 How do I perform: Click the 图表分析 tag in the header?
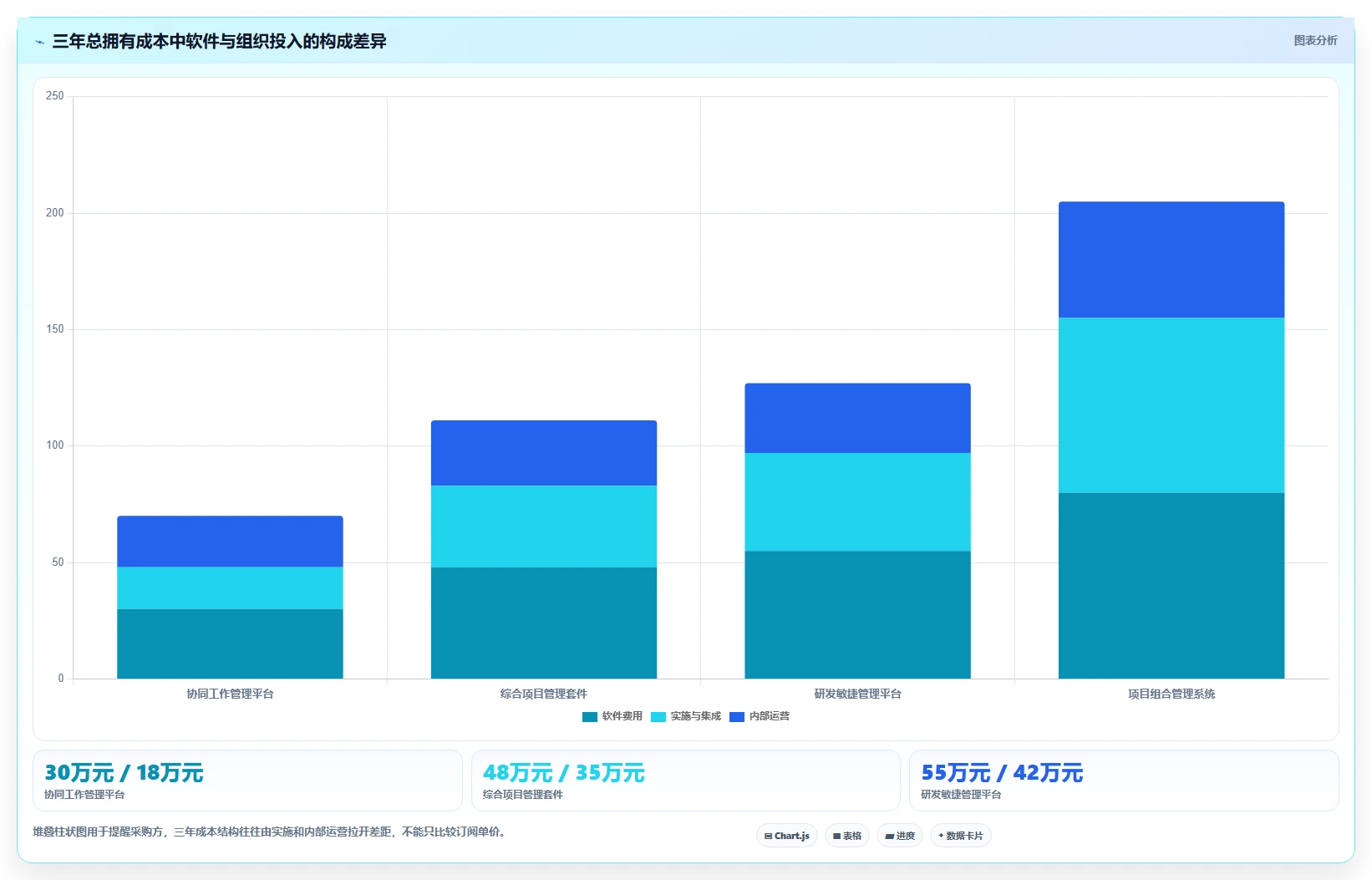[x=1315, y=40]
